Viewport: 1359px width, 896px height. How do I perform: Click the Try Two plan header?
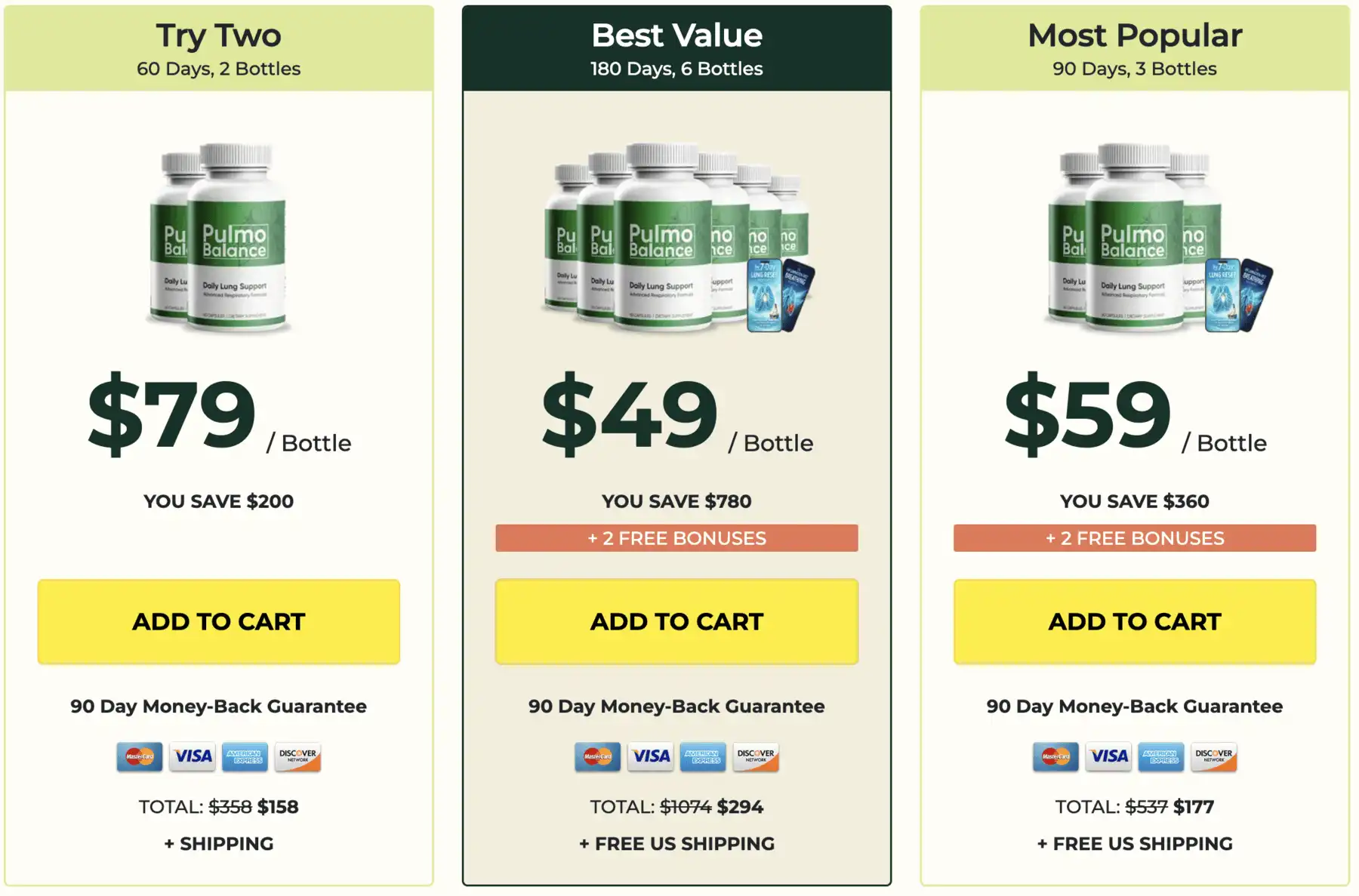(x=217, y=45)
